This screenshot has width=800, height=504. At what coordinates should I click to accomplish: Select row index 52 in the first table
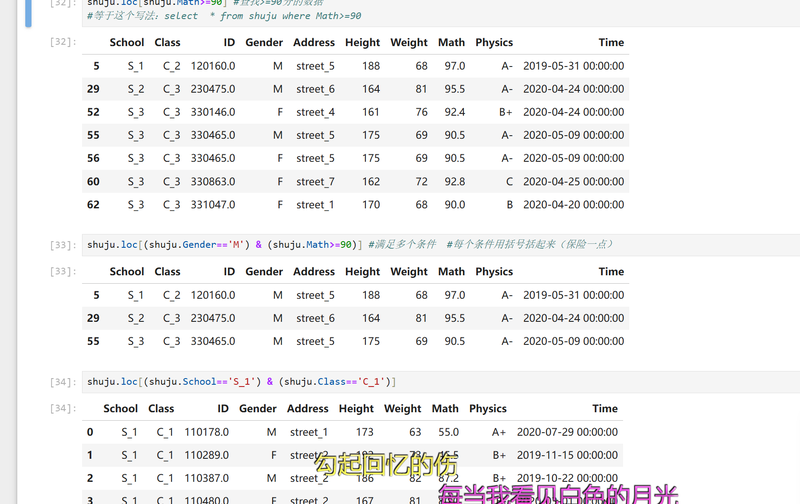(x=93, y=113)
